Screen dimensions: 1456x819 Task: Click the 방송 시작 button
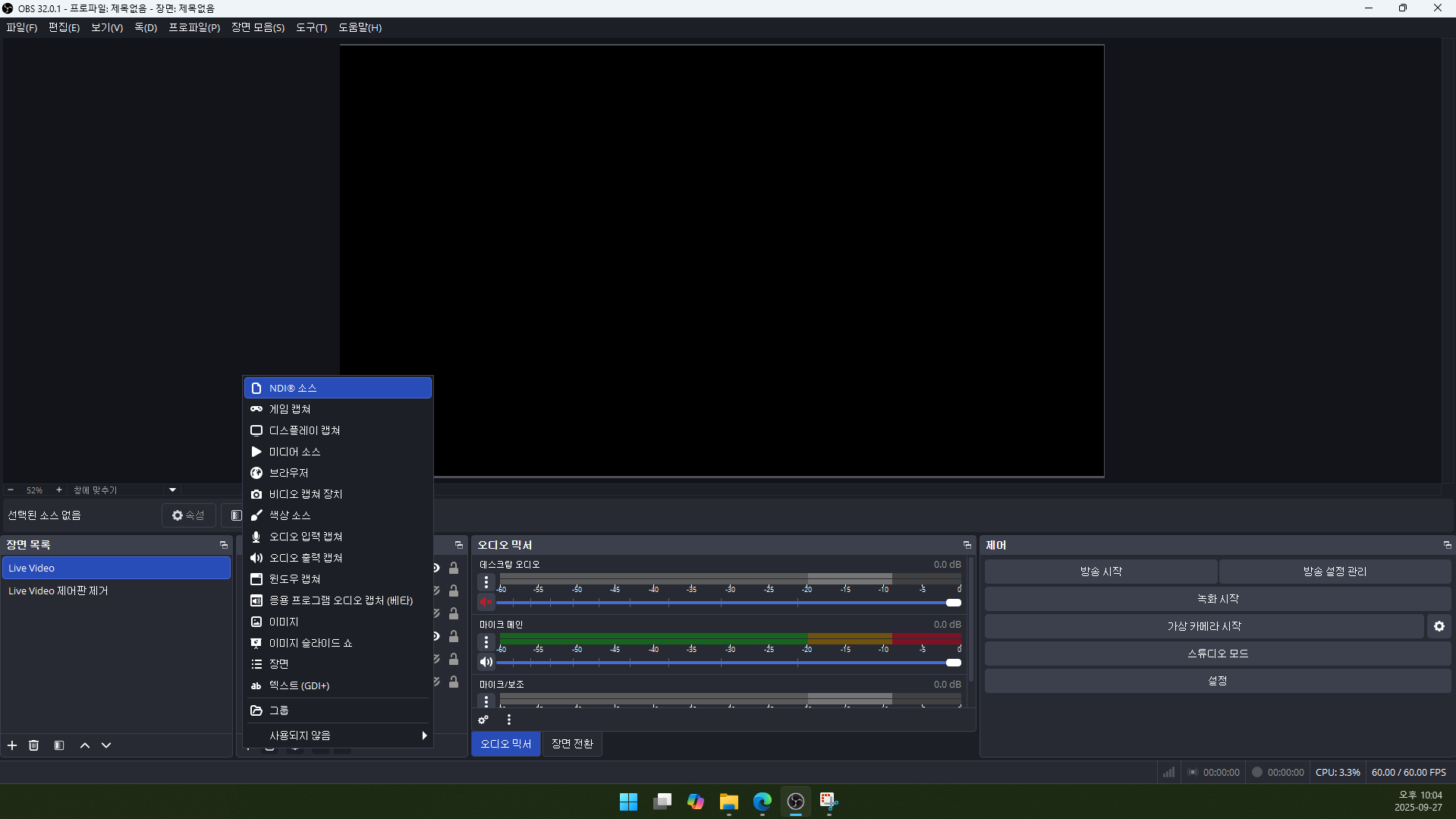coord(1100,572)
